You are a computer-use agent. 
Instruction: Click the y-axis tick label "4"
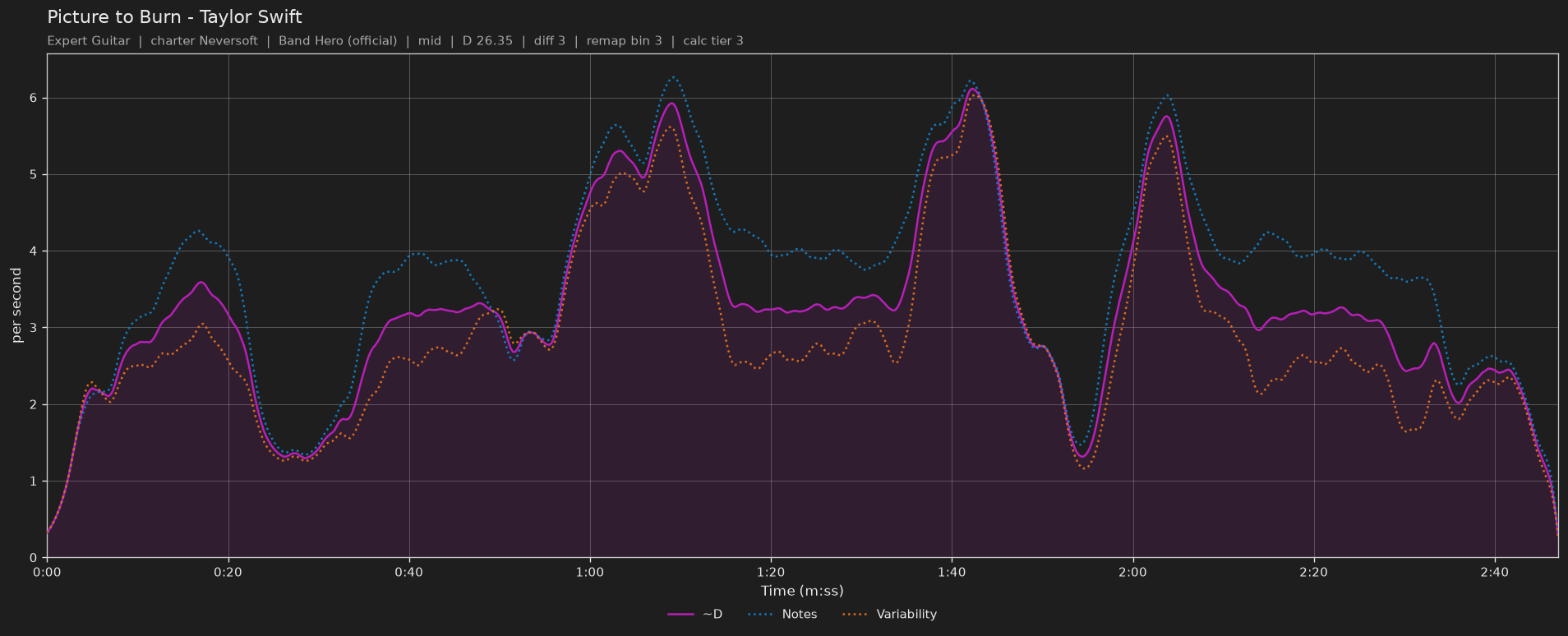click(x=35, y=251)
